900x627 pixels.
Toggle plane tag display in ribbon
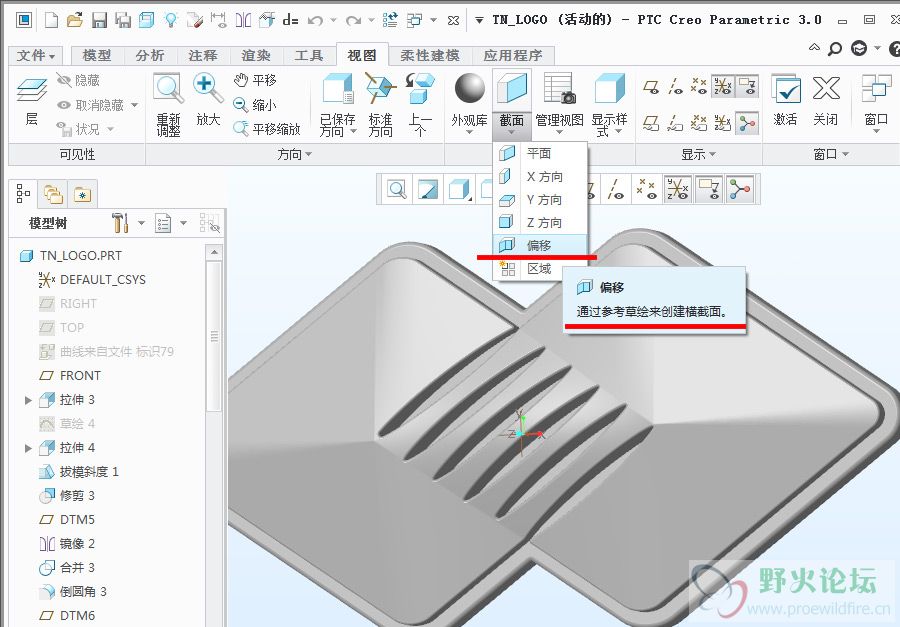click(x=651, y=123)
